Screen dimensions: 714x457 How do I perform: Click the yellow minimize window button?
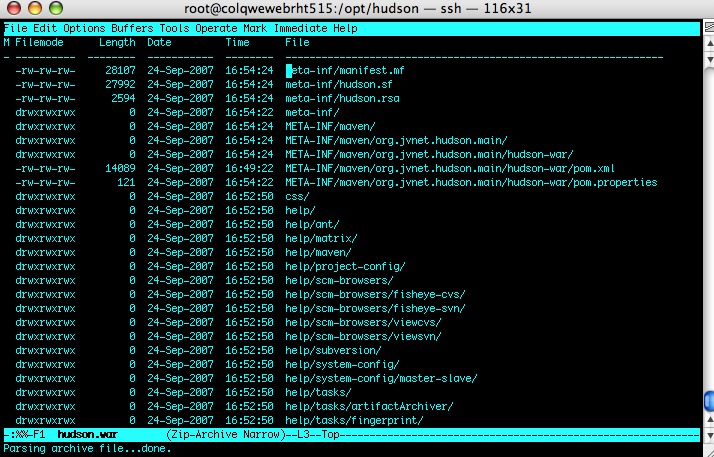click(x=35, y=8)
